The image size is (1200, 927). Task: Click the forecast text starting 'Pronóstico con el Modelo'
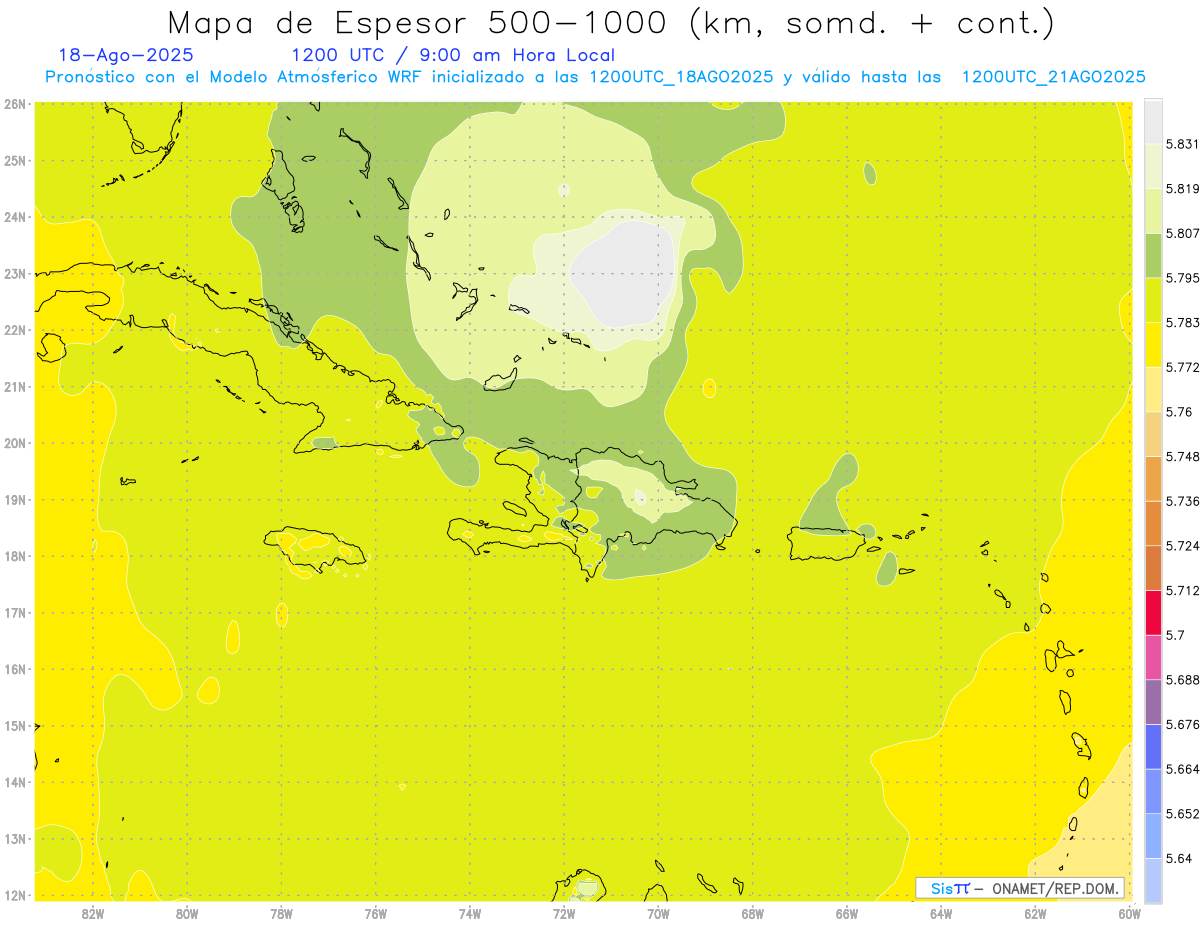(595, 77)
